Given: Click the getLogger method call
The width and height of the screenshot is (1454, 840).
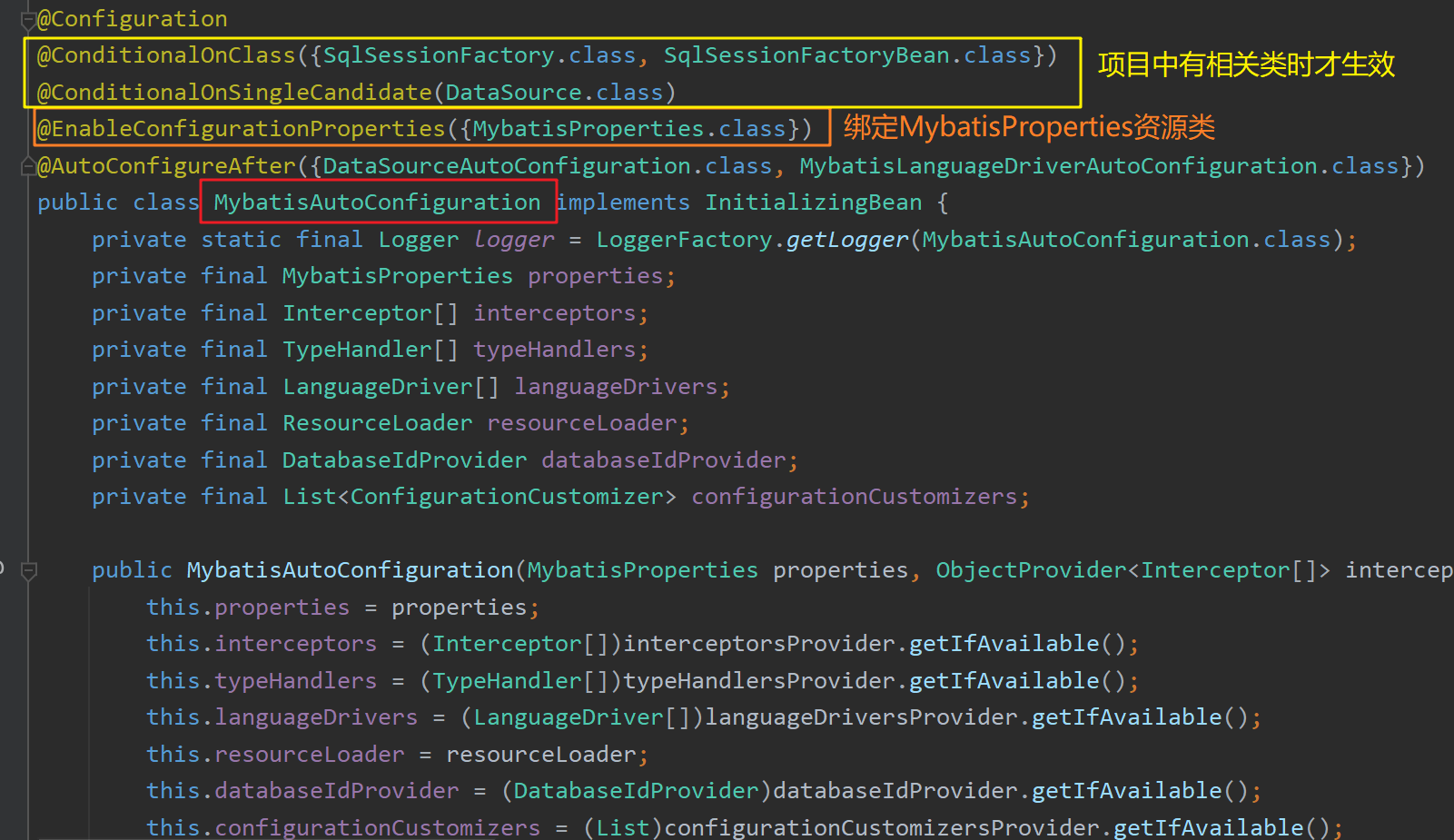Looking at the screenshot, I should (847, 240).
